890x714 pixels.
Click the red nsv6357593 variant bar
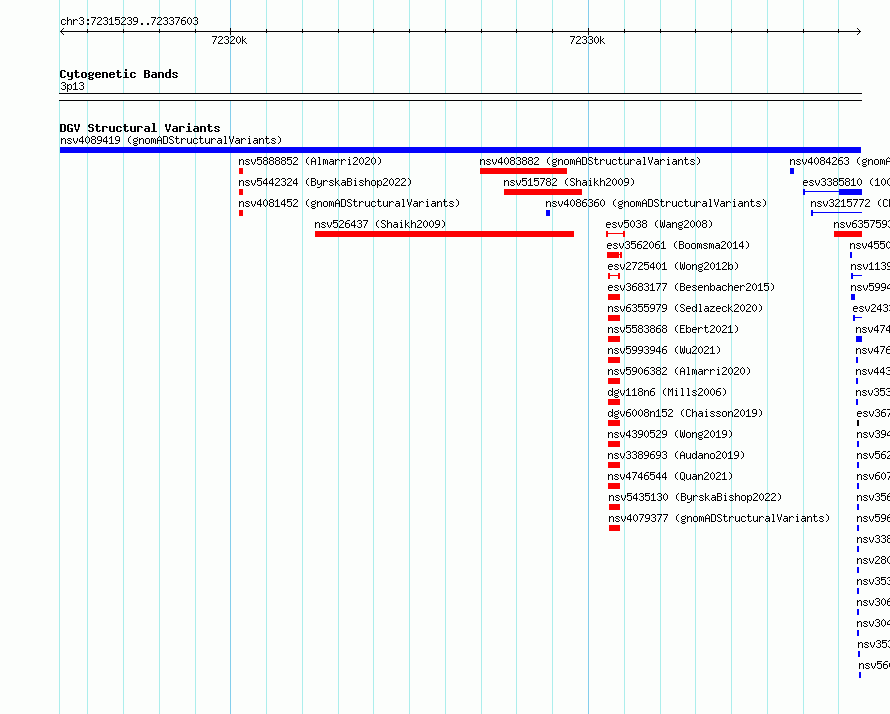[848, 234]
